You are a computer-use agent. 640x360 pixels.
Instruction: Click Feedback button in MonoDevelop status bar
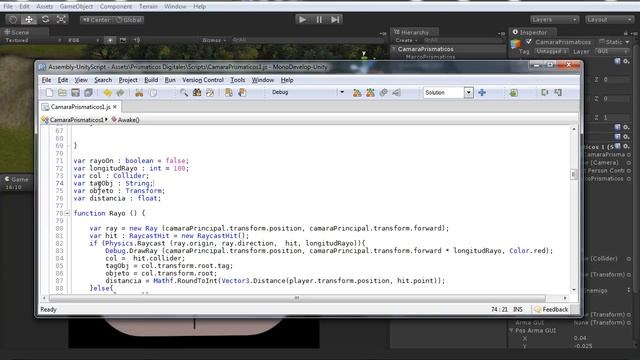tap(551, 309)
